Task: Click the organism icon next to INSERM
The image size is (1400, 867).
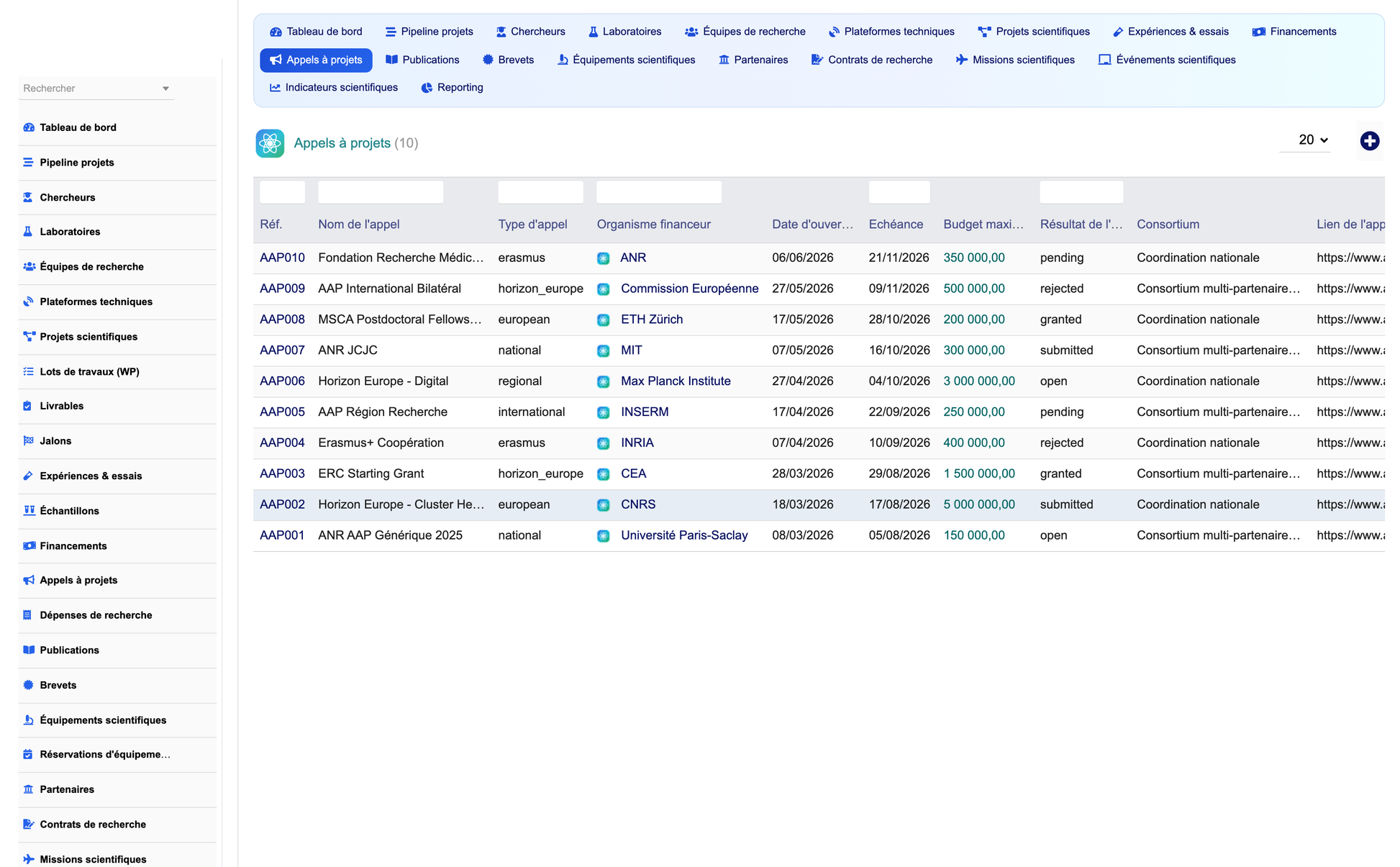Action: (x=604, y=412)
